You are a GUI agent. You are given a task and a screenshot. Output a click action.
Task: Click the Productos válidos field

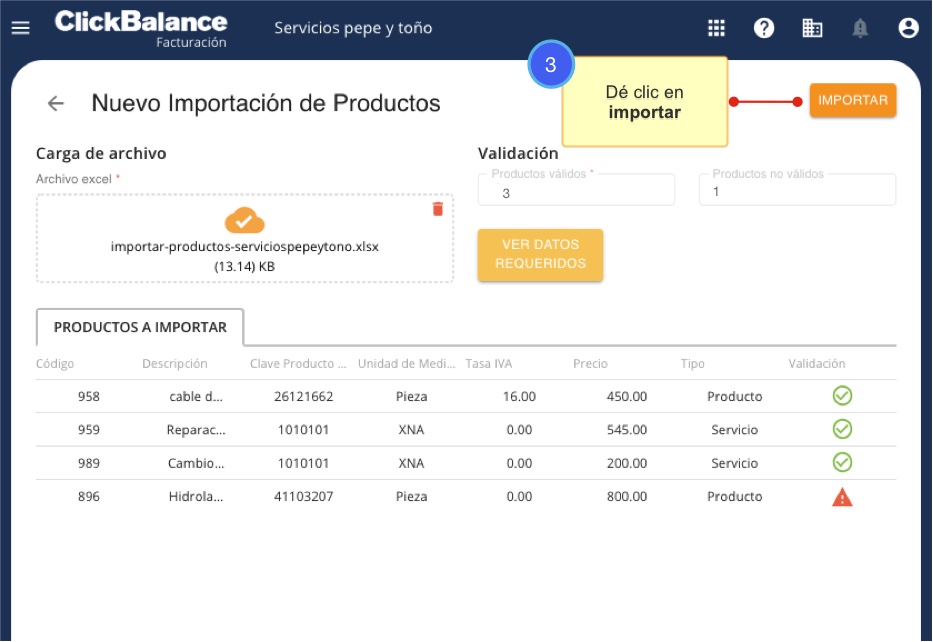[576, 192]
